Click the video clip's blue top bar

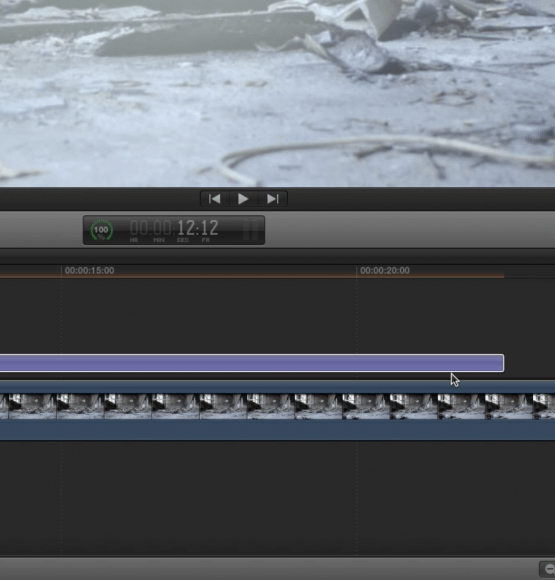point(278,387)
